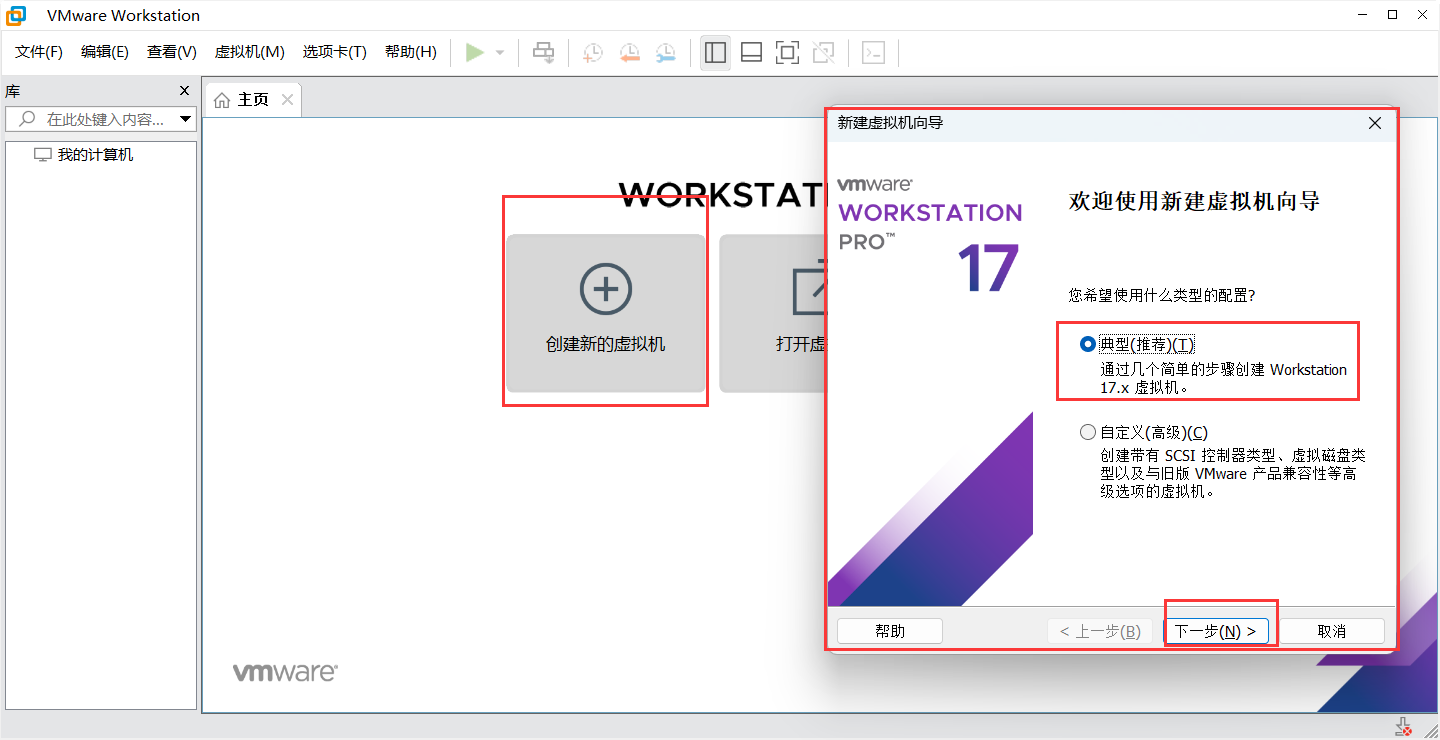
Task: Click the 打开虚拟机 tile icon
Action: 812,290
